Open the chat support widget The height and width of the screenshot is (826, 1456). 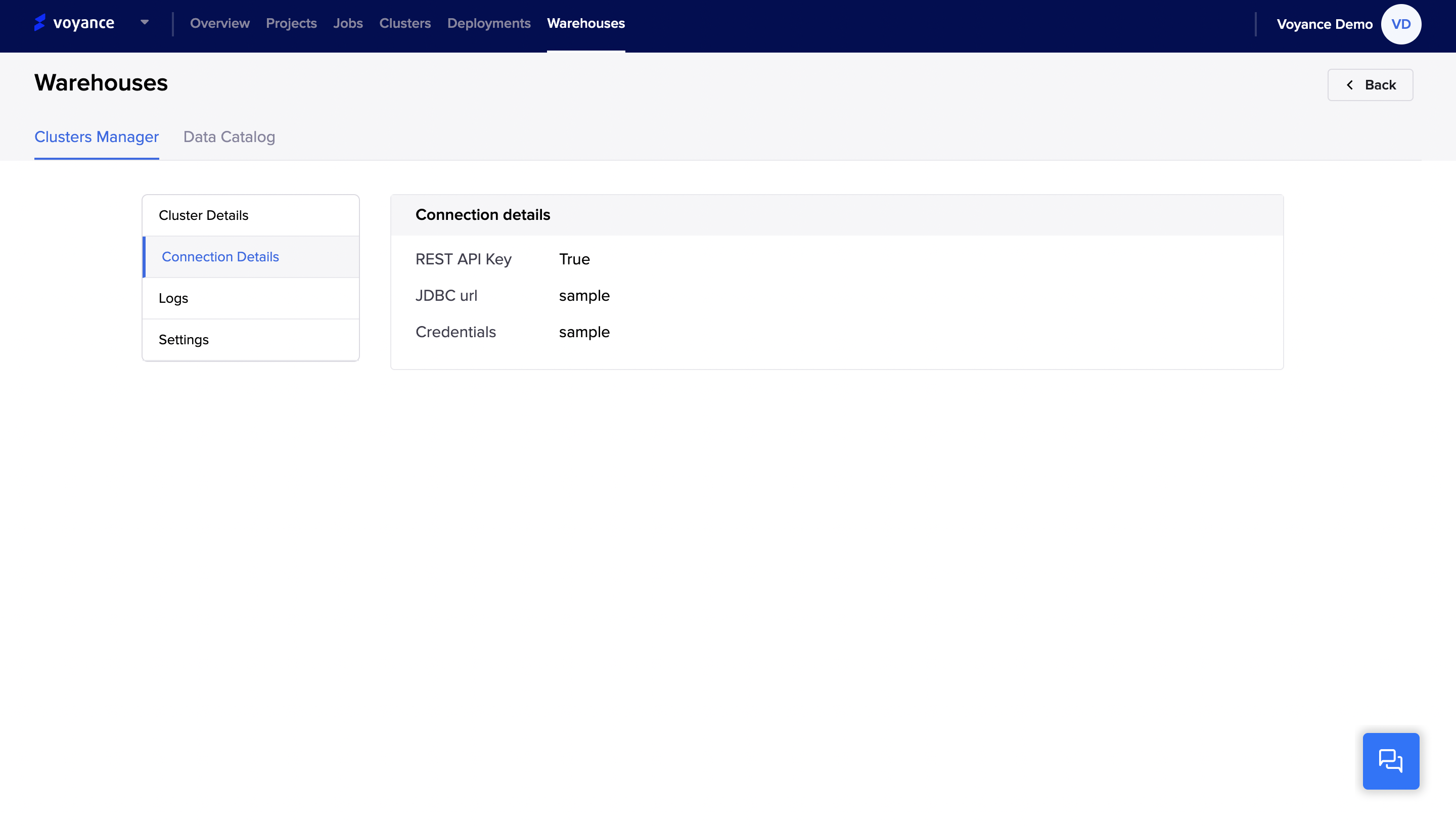1390,761
